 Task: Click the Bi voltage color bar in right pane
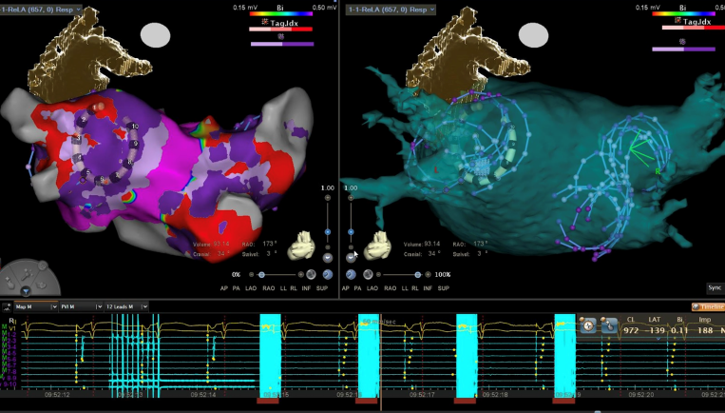coord(684,13)
